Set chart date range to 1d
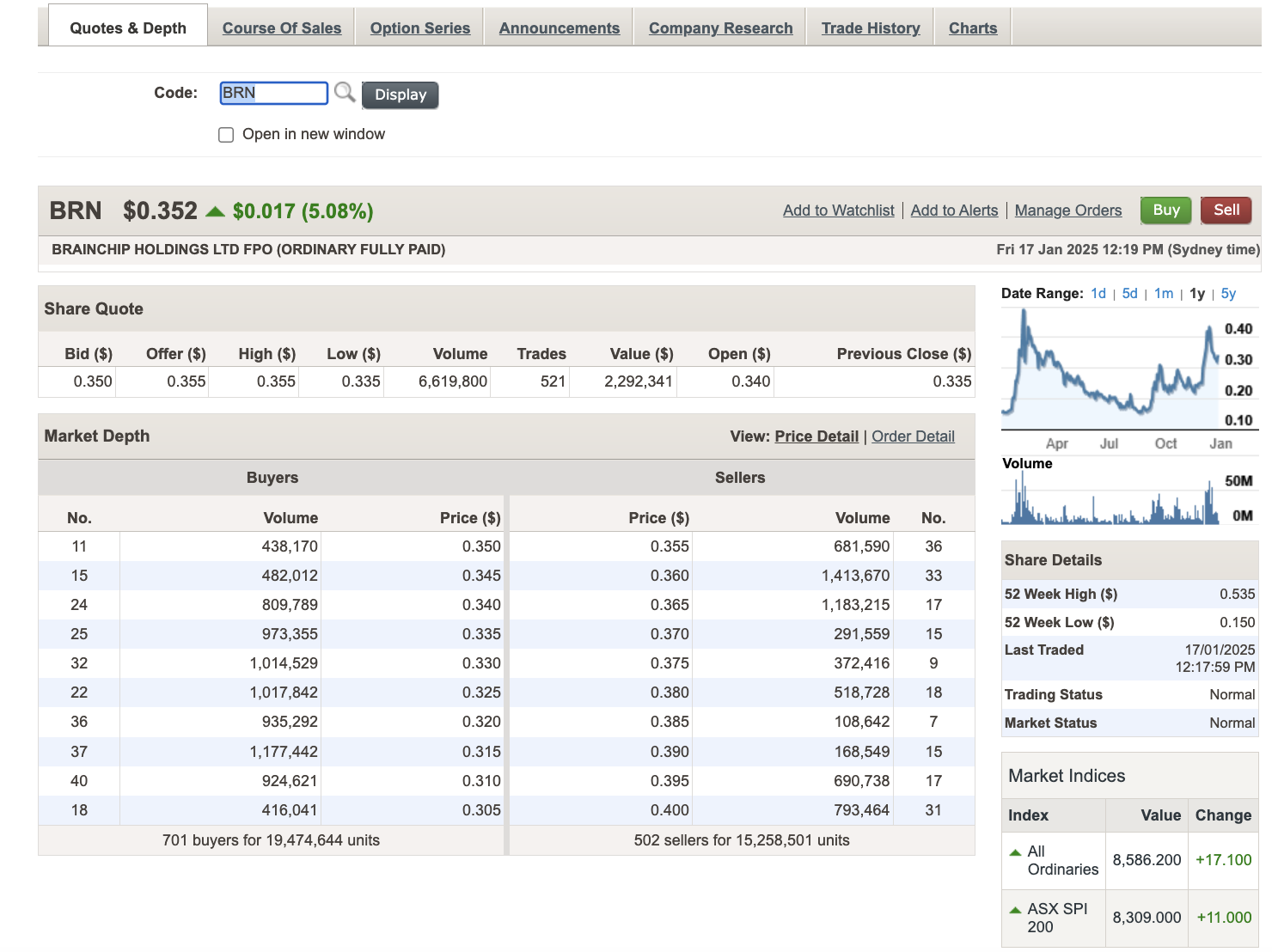Viewport: 1272px width, 952px height. click(x=1098, y=294)
